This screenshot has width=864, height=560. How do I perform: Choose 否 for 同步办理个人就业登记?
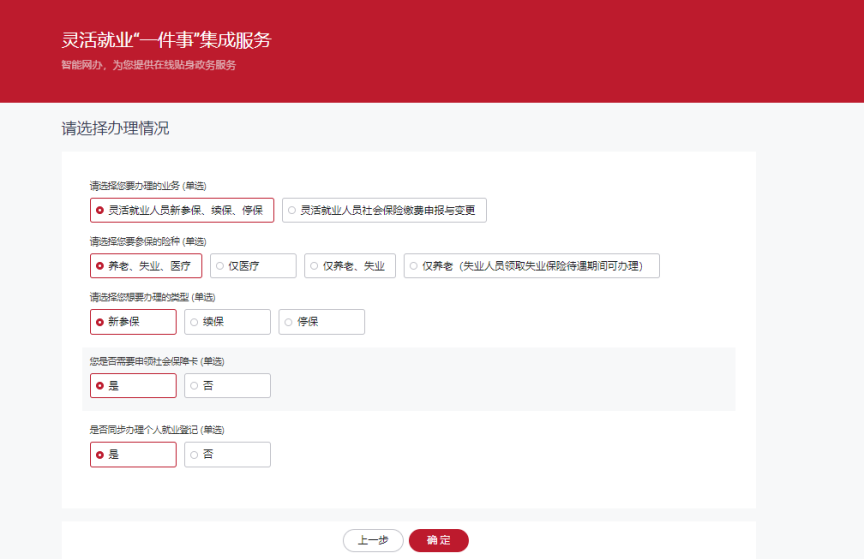pyautogui.click(x=227, y=455)
